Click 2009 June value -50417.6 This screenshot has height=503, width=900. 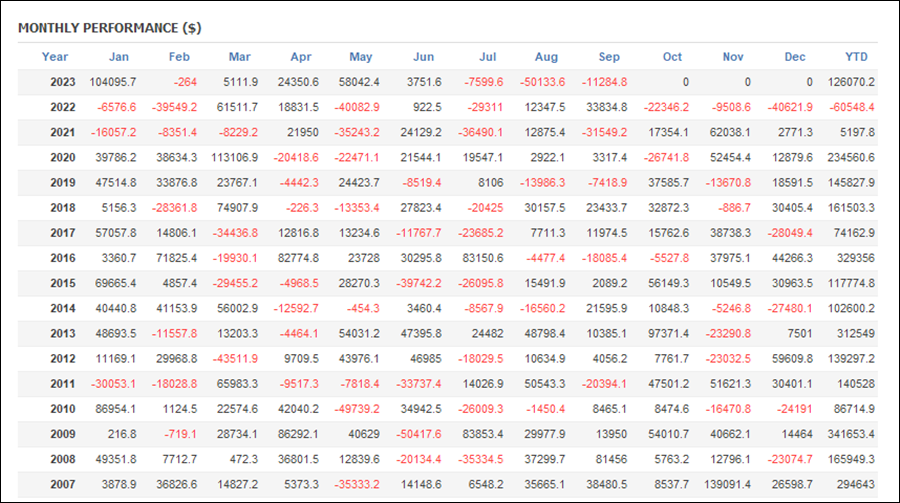418,434
